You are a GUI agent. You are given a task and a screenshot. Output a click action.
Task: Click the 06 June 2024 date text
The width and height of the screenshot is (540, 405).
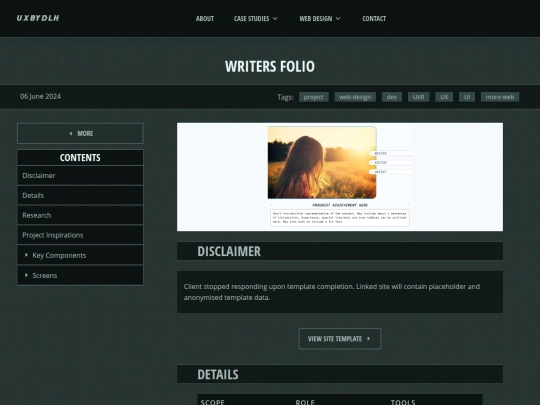[40, 96]
